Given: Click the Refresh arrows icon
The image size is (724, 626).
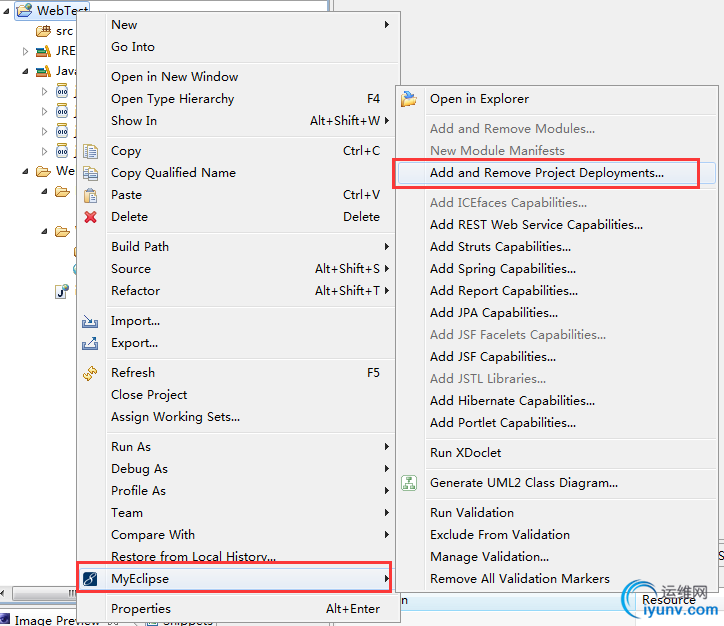Looking at the screenshot, I should tap(90, 373).
